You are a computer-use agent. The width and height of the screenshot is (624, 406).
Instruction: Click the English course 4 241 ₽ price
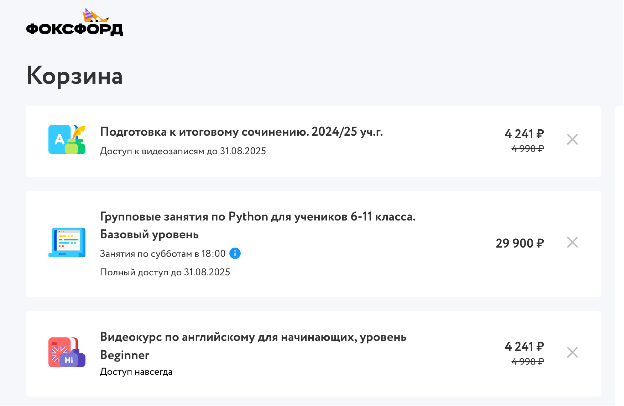(524, 346)
